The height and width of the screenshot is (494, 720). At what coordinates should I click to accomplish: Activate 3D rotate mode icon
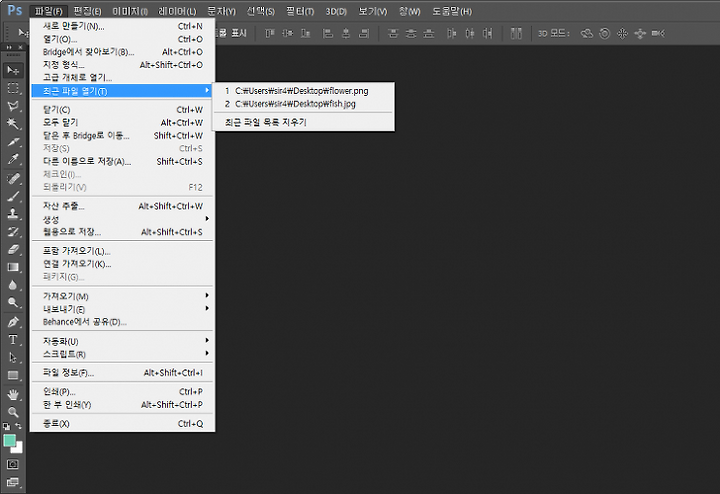(x=586, y=33)
